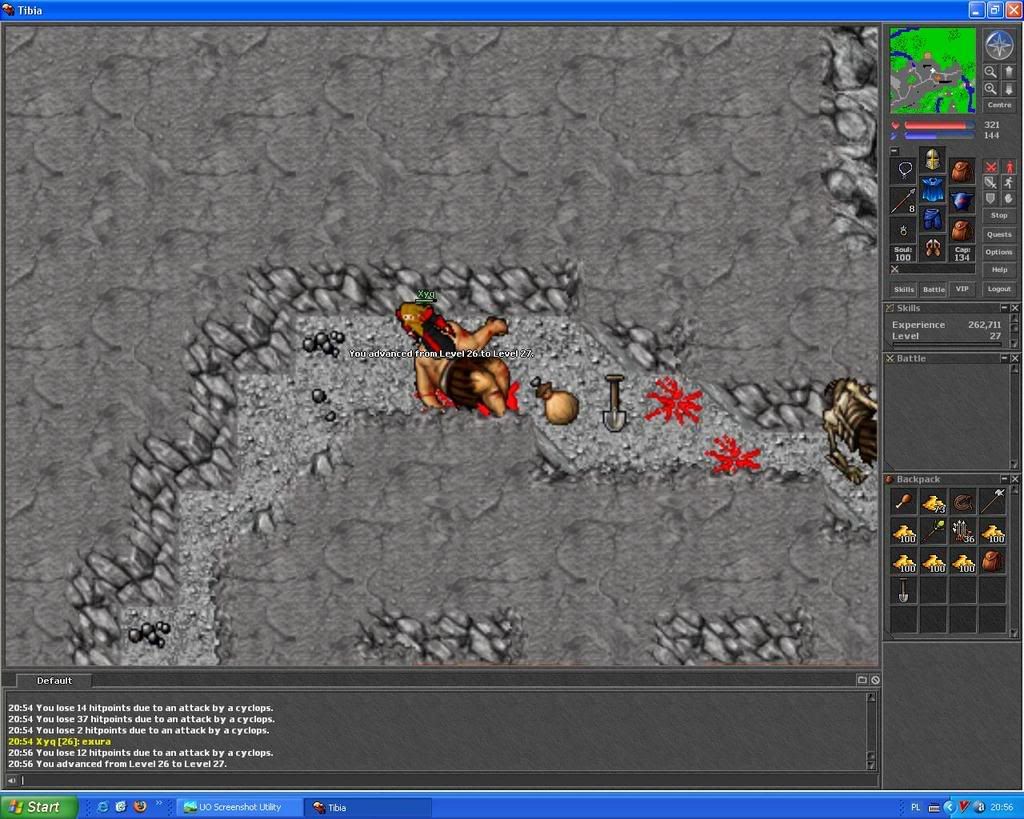Click the Logout button
This screenshot has width=1024, height=819.
[999, 289]
